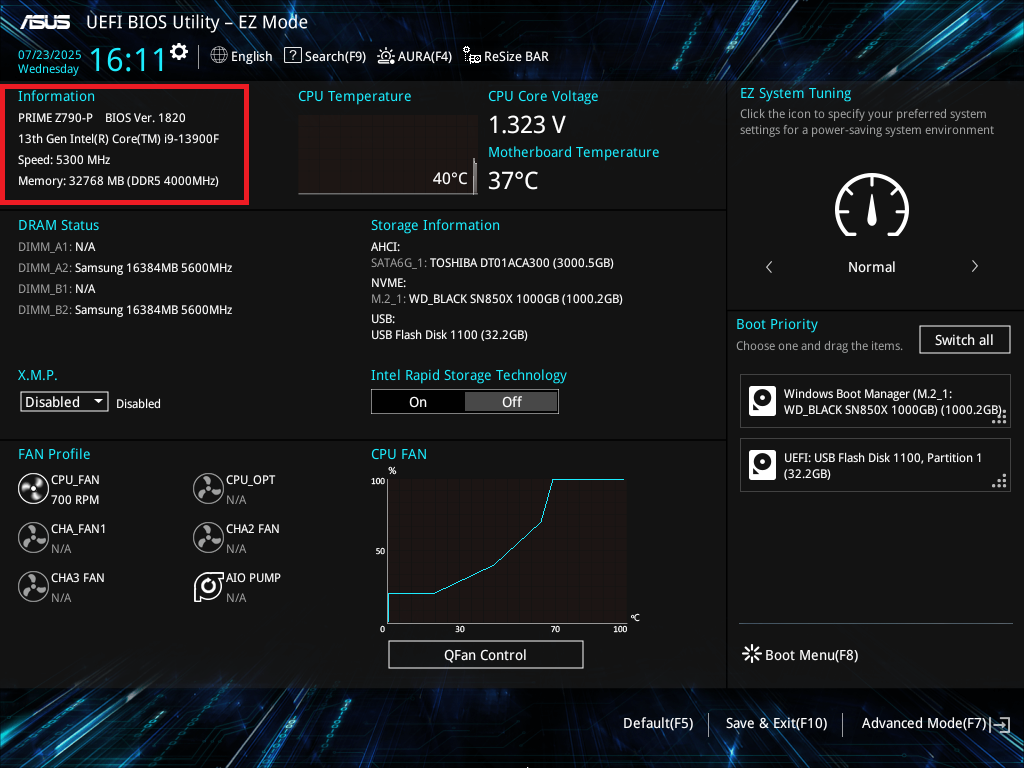Select UEFI USB Flash Disk boot entry
The width and height of the screenshot is (1024, 768).
click(875, 465)
